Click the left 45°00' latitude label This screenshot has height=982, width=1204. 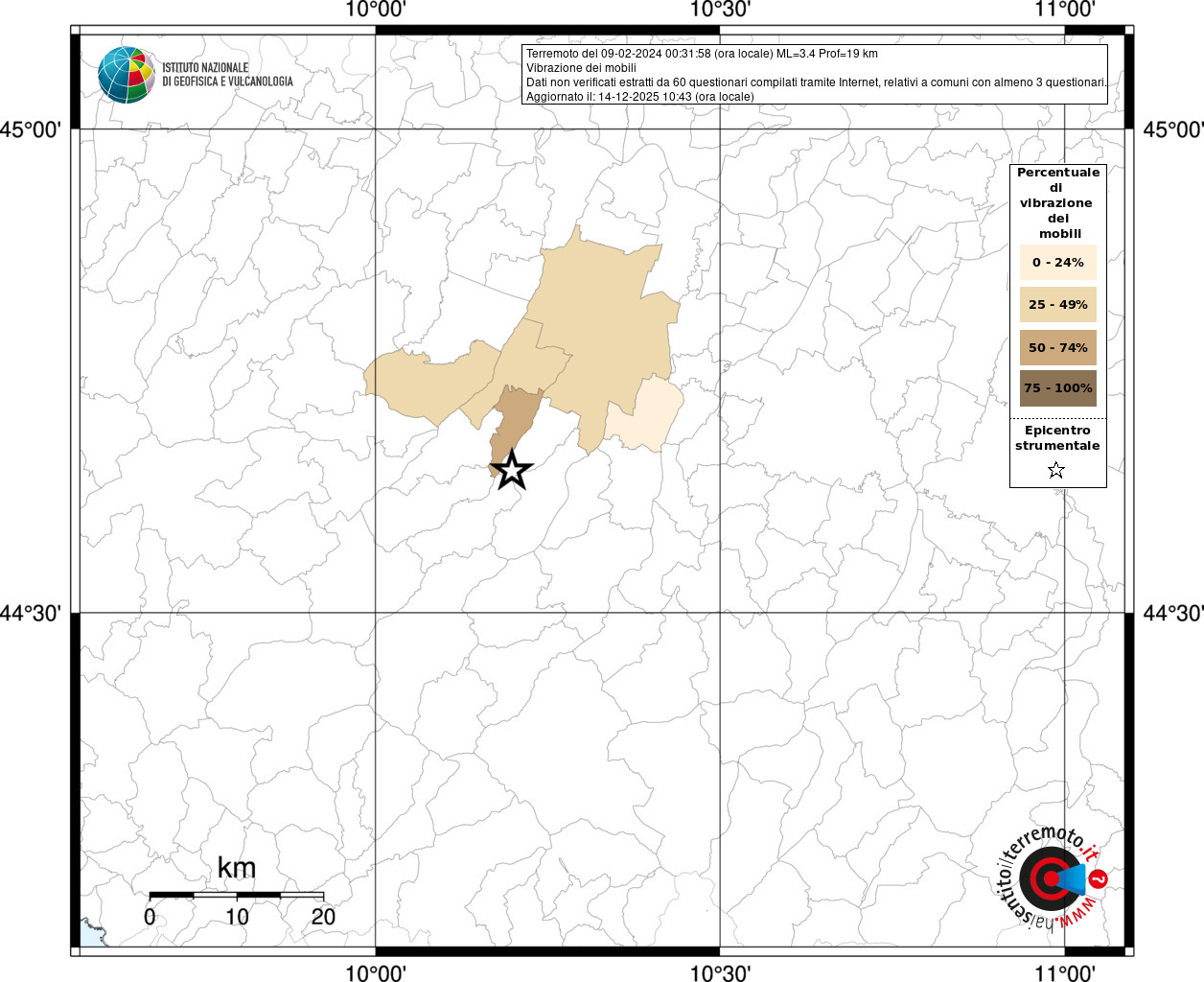pyautogui.click(x=31, y=129)
